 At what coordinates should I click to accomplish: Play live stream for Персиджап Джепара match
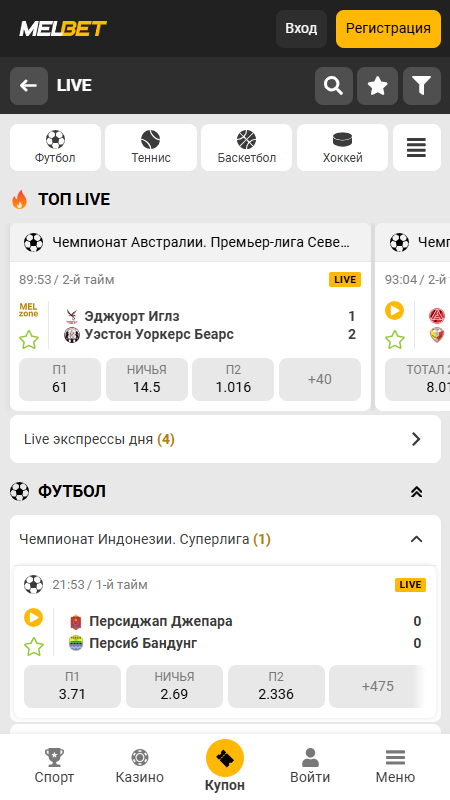pos(34,618)
